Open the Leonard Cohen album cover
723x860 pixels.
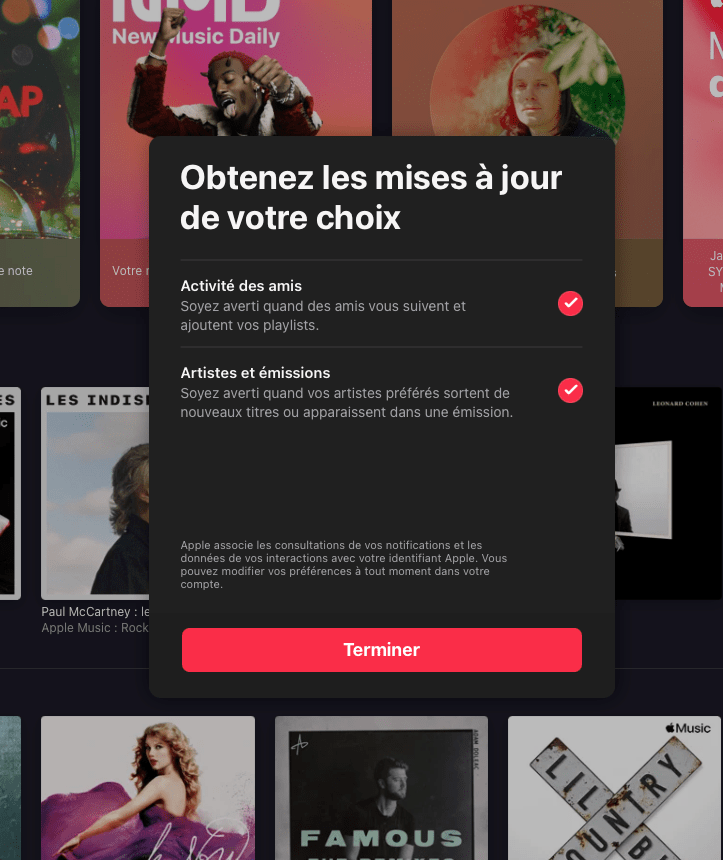[668, 494]
